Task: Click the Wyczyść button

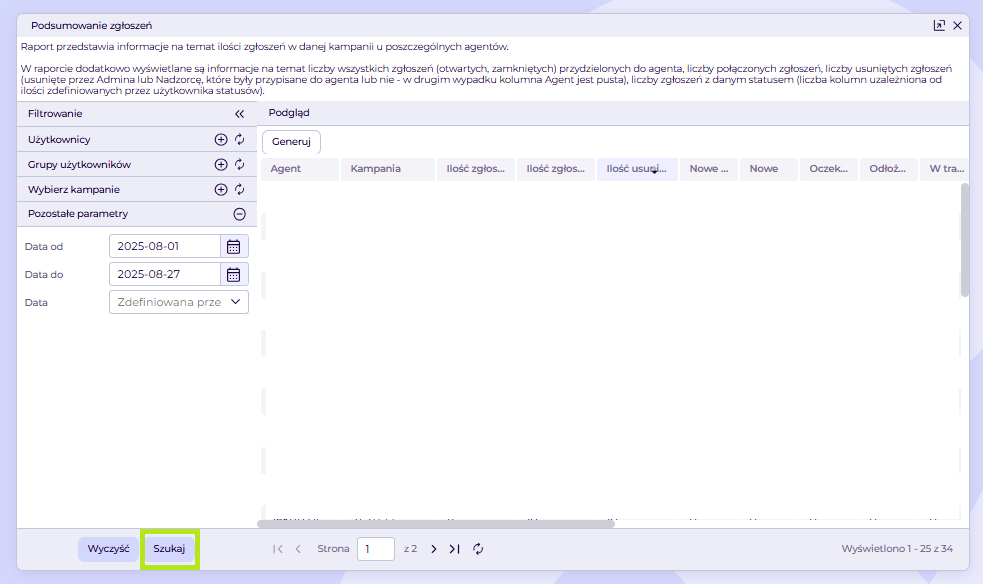Action: point(108,549)
